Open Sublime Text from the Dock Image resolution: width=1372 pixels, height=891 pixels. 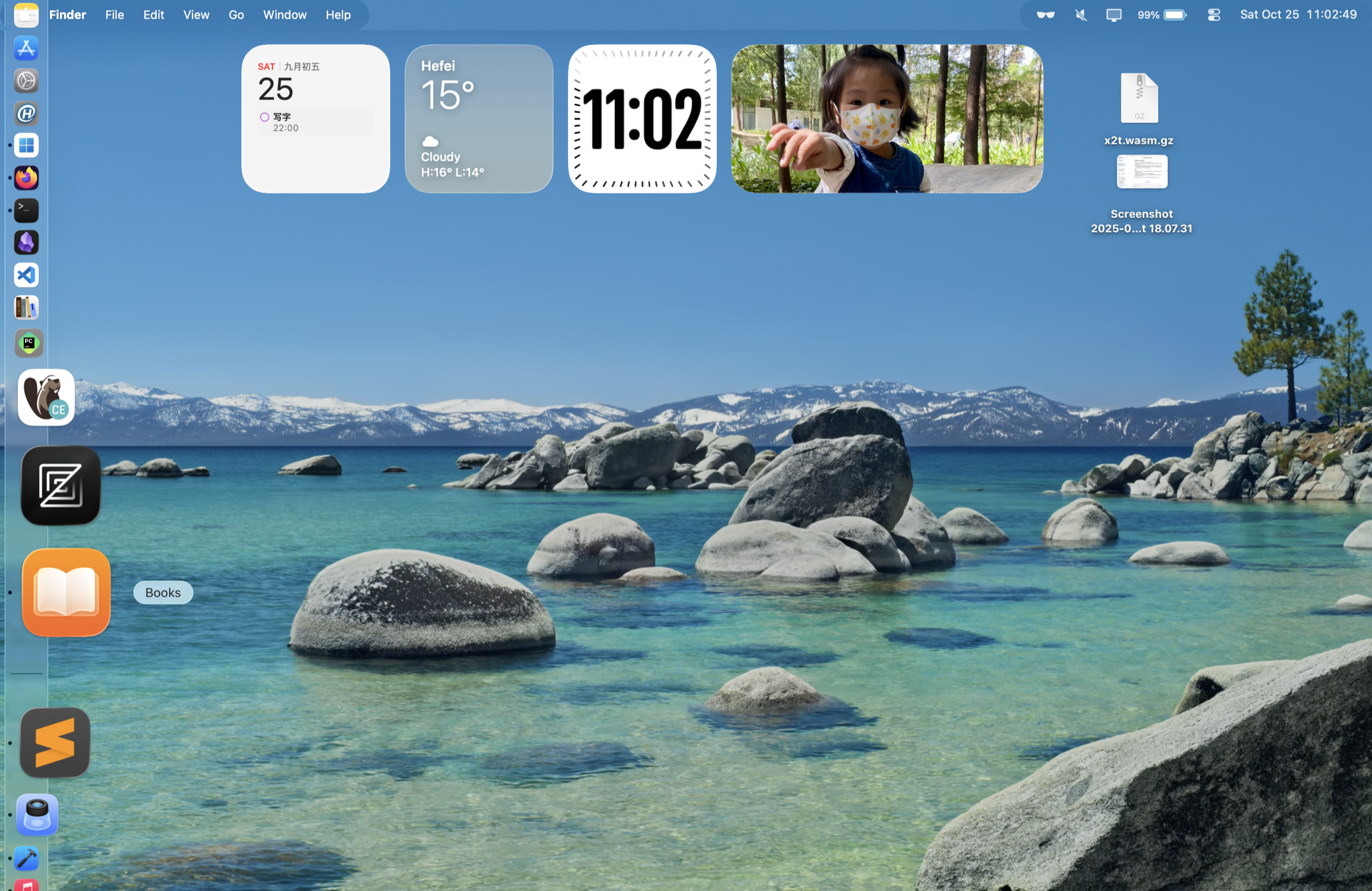(55, 742)
